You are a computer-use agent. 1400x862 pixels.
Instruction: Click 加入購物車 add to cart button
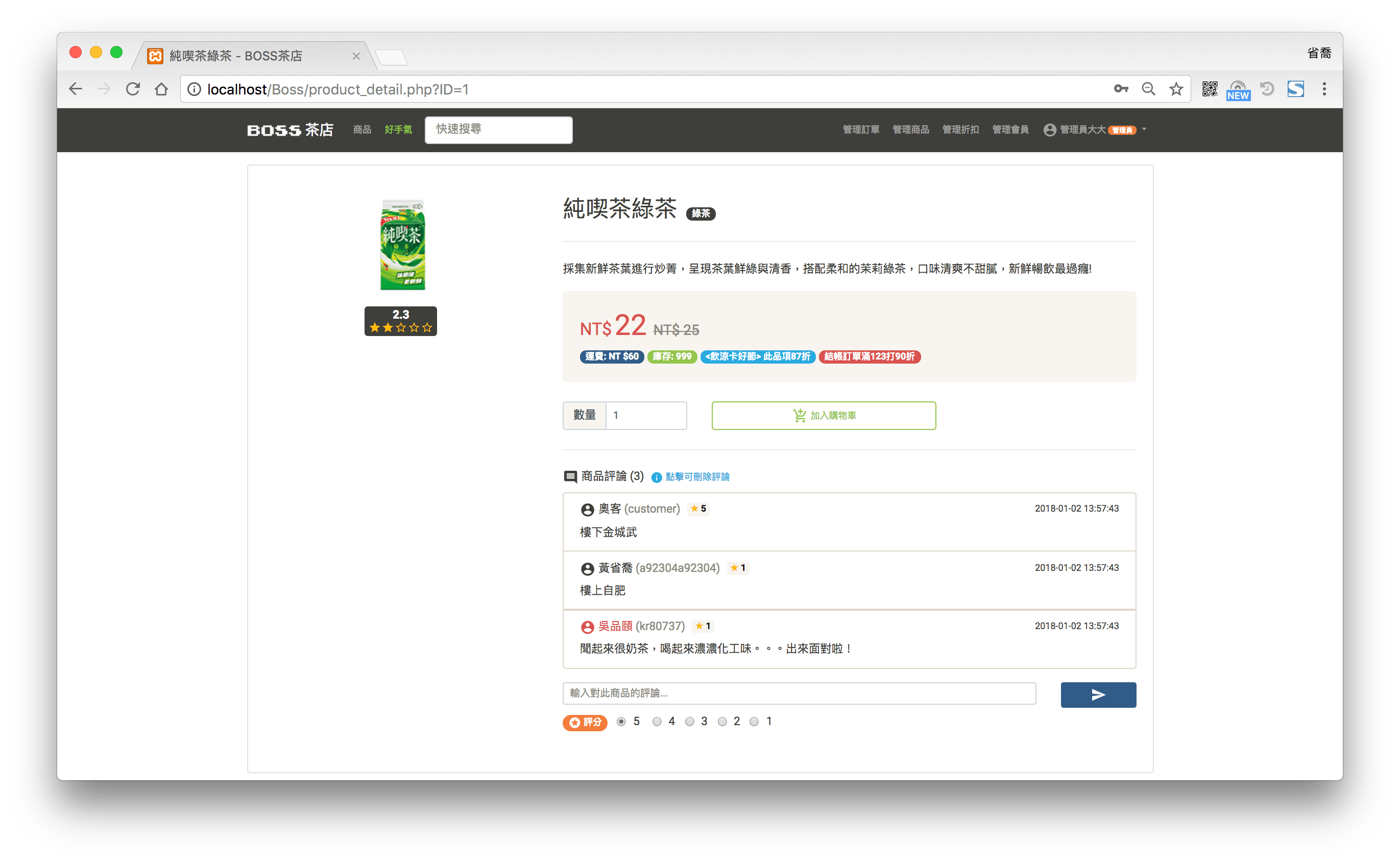pyautogui.click(x=824, y=416)
